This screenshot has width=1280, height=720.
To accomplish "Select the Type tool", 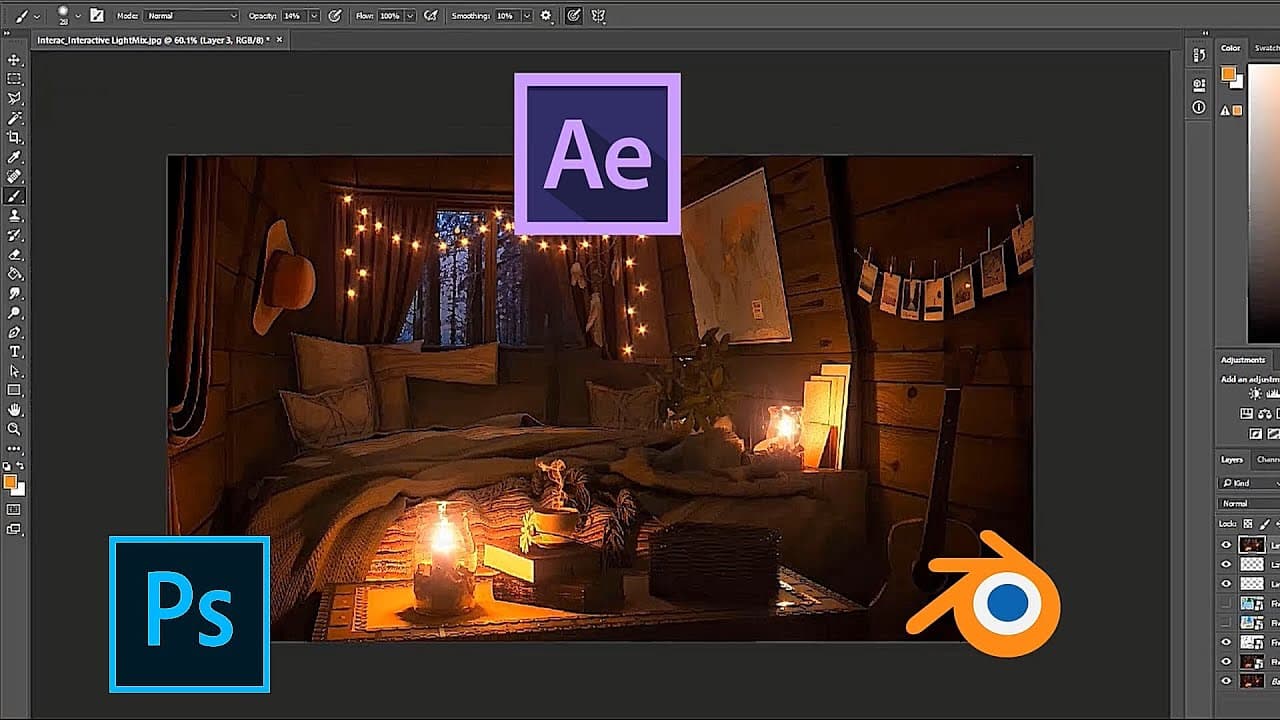I will [x=15, y=351].
